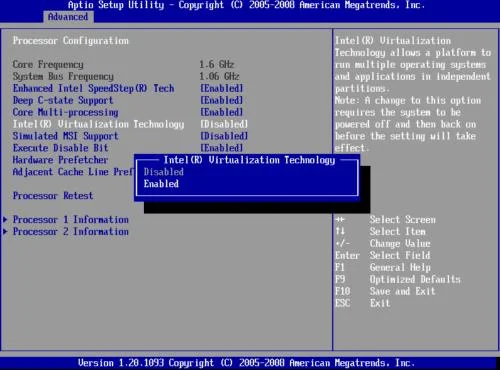Screen dimensions: 500x370
Task: Change Simulated MSI Support [Disabled] value
Action: [224, 136]
